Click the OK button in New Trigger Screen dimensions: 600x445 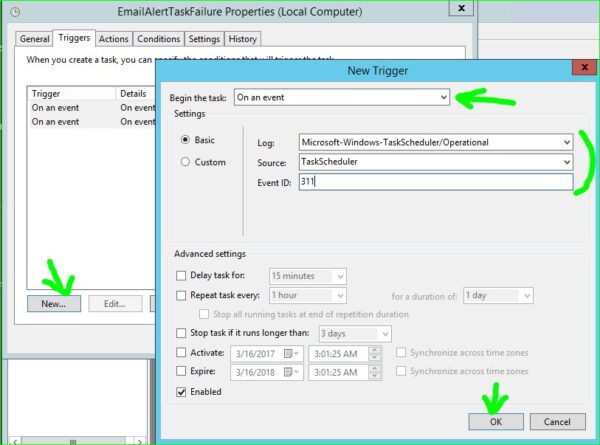click(496, 422)
